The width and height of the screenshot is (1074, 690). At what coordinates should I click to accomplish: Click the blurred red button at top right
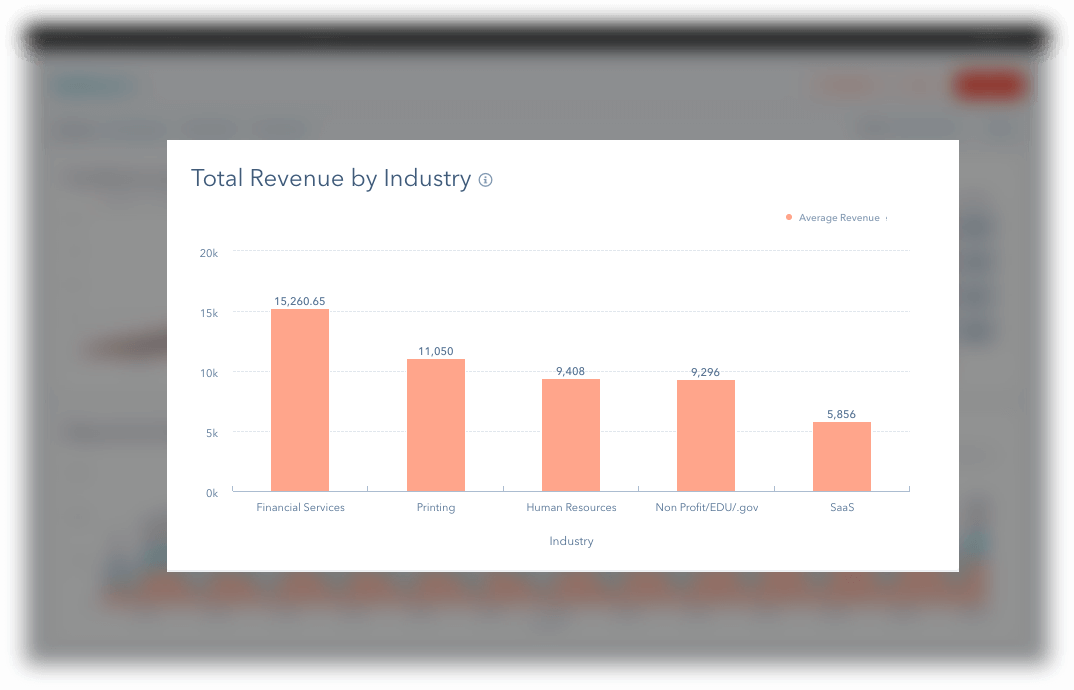coord(988,87)
